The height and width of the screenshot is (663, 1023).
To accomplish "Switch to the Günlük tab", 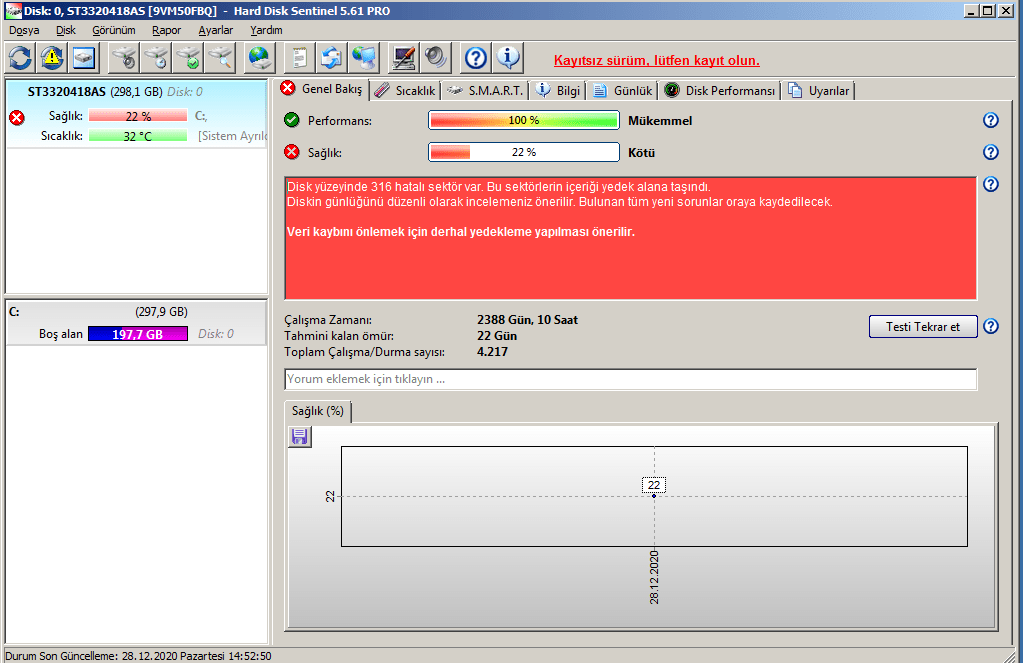I will (622, 91).
